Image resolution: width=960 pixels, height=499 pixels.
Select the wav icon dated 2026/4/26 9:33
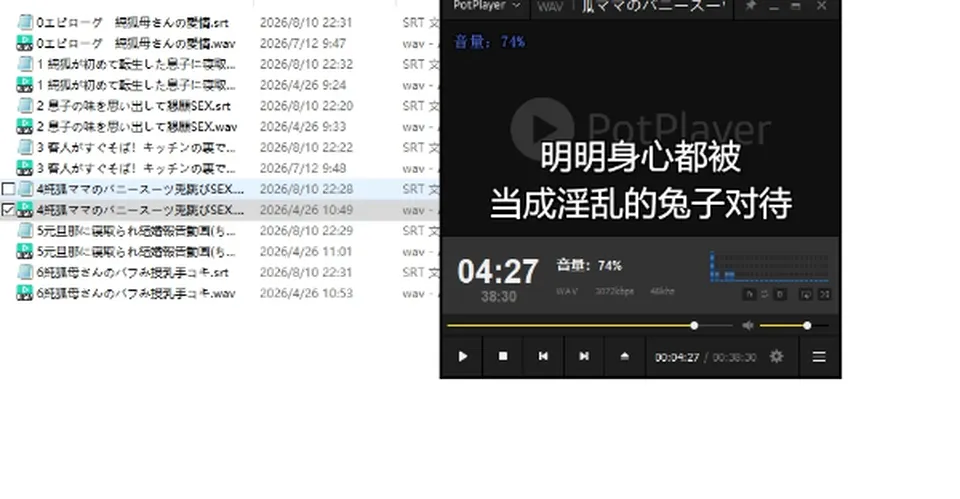coord(24,127)
